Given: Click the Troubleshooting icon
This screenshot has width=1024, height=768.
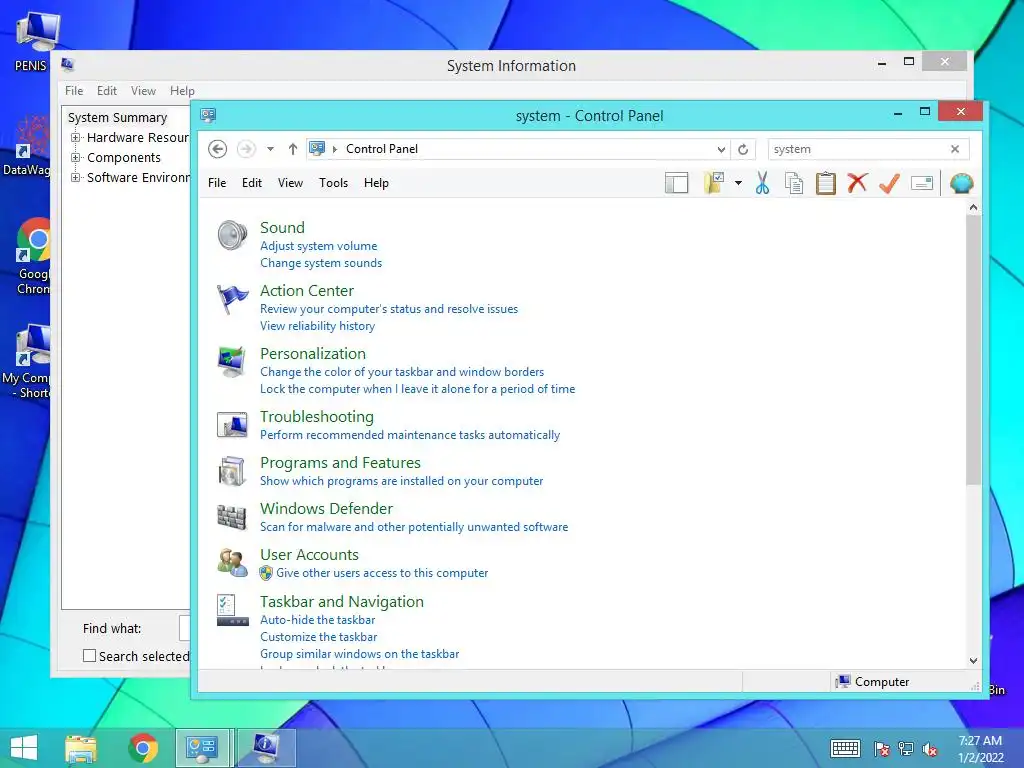Looking at the screenshot, I should tap(232, 424).
